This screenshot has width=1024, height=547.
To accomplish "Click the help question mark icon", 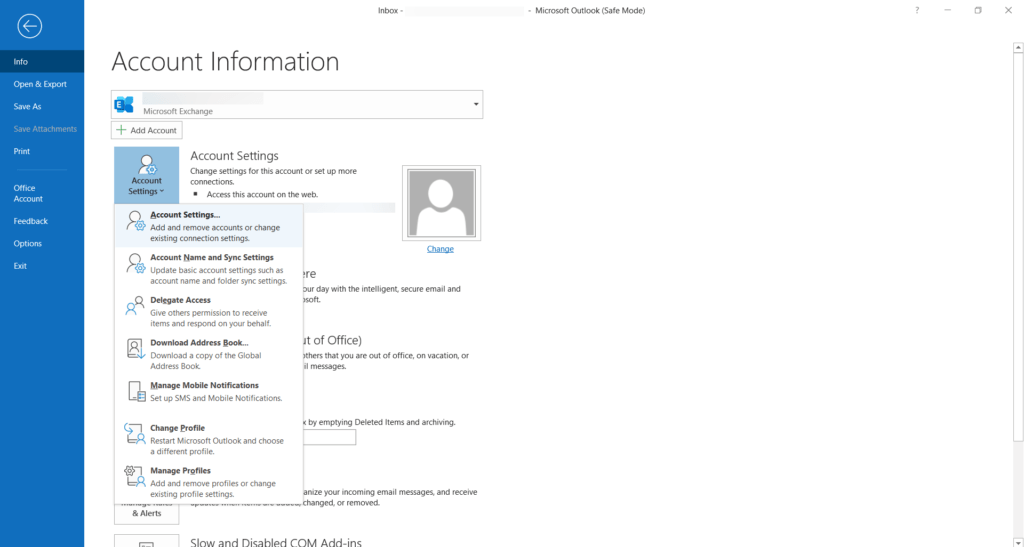I will [917, 10].
